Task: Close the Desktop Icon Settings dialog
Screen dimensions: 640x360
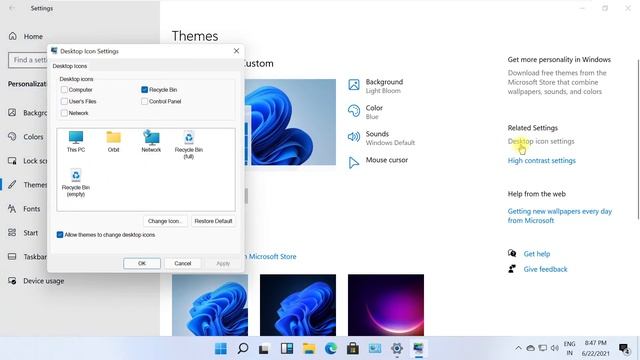Action: [236, 51]
